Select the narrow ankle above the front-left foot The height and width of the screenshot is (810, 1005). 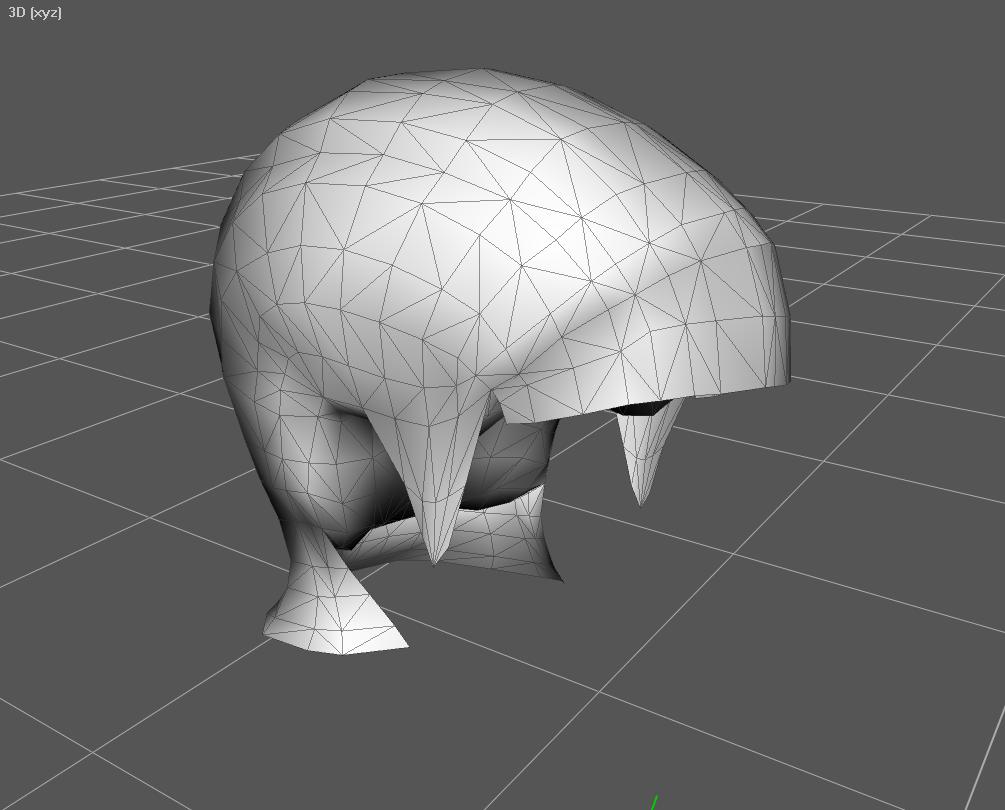(x=305, y=570)
